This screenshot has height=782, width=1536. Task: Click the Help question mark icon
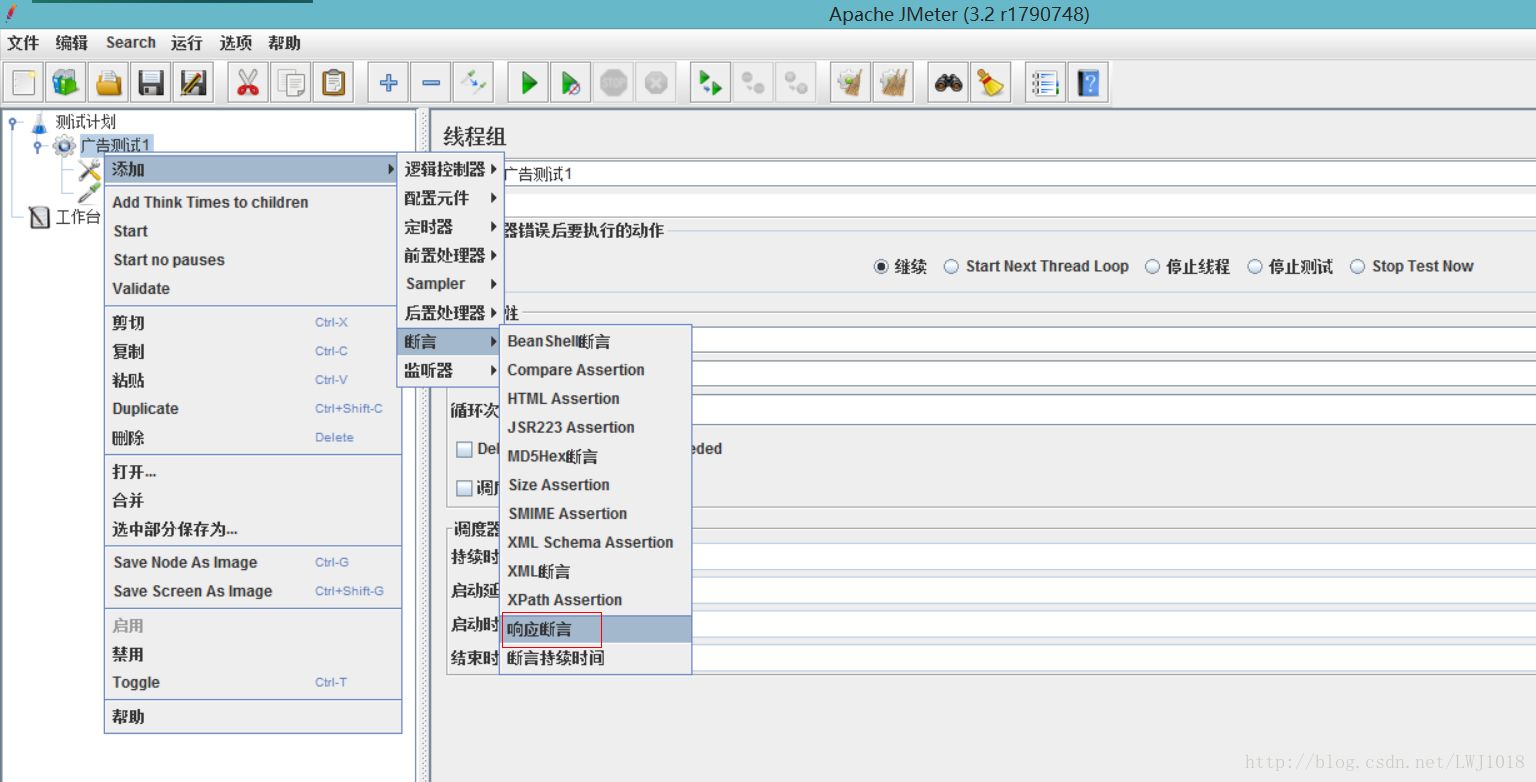pos(1088,82)
